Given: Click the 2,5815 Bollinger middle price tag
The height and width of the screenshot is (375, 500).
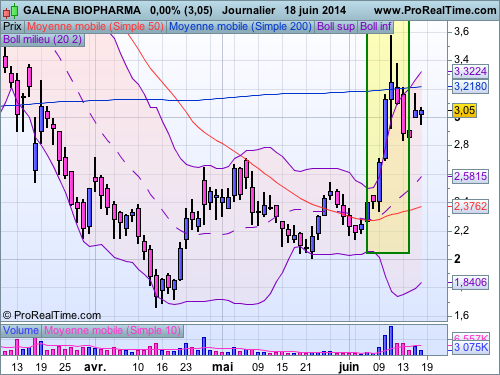Looking at the screenshot, I should coord(470,176).
